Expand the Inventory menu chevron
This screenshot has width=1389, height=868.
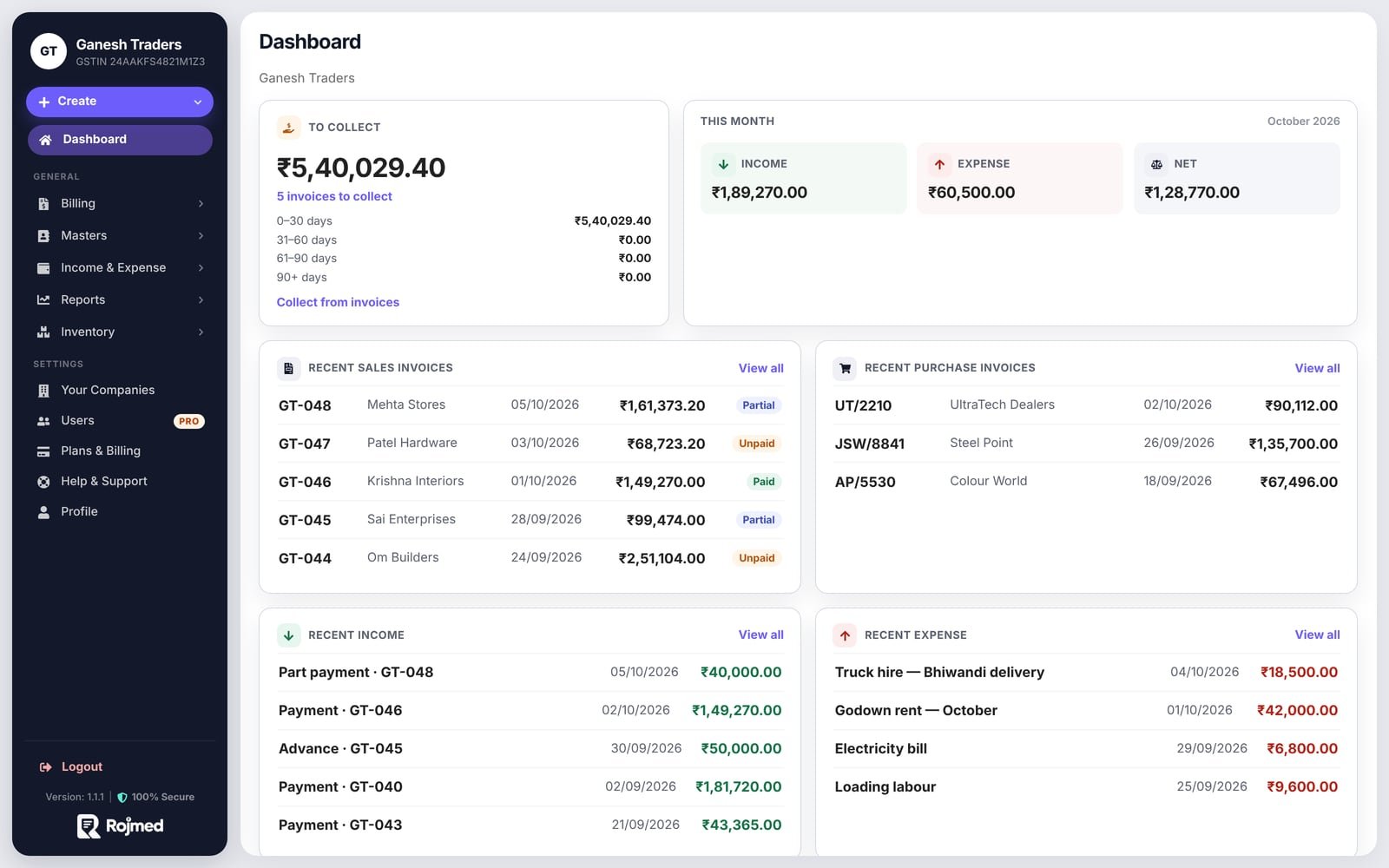click(201, 332)
